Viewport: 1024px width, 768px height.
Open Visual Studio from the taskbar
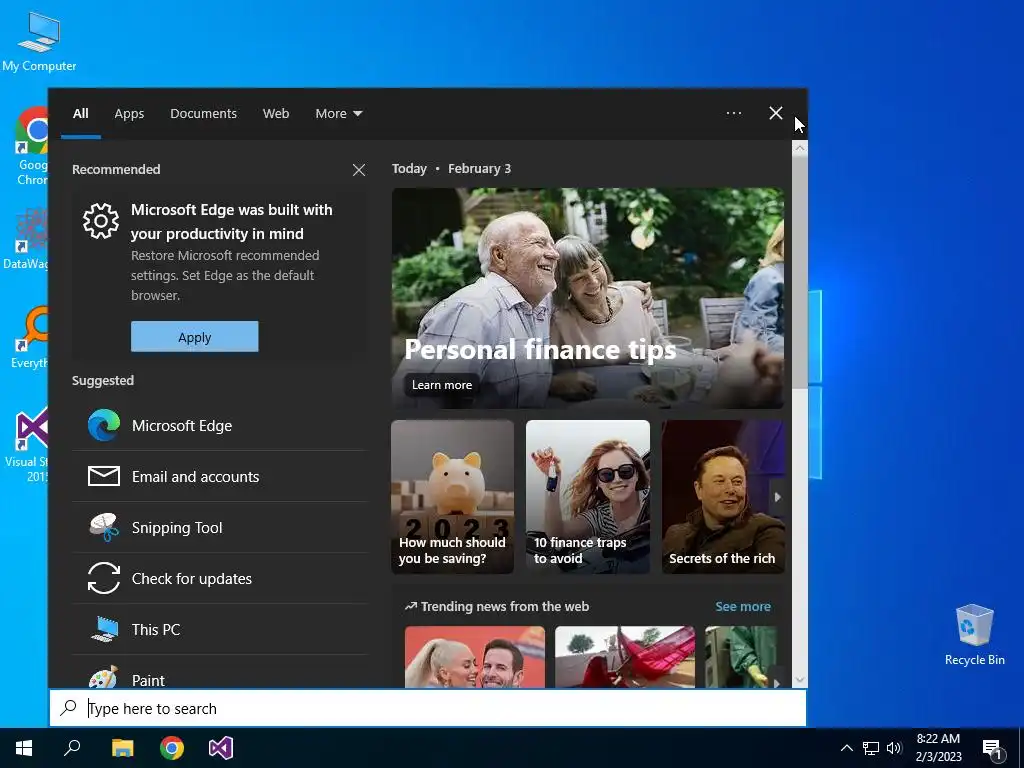point(221,748)
